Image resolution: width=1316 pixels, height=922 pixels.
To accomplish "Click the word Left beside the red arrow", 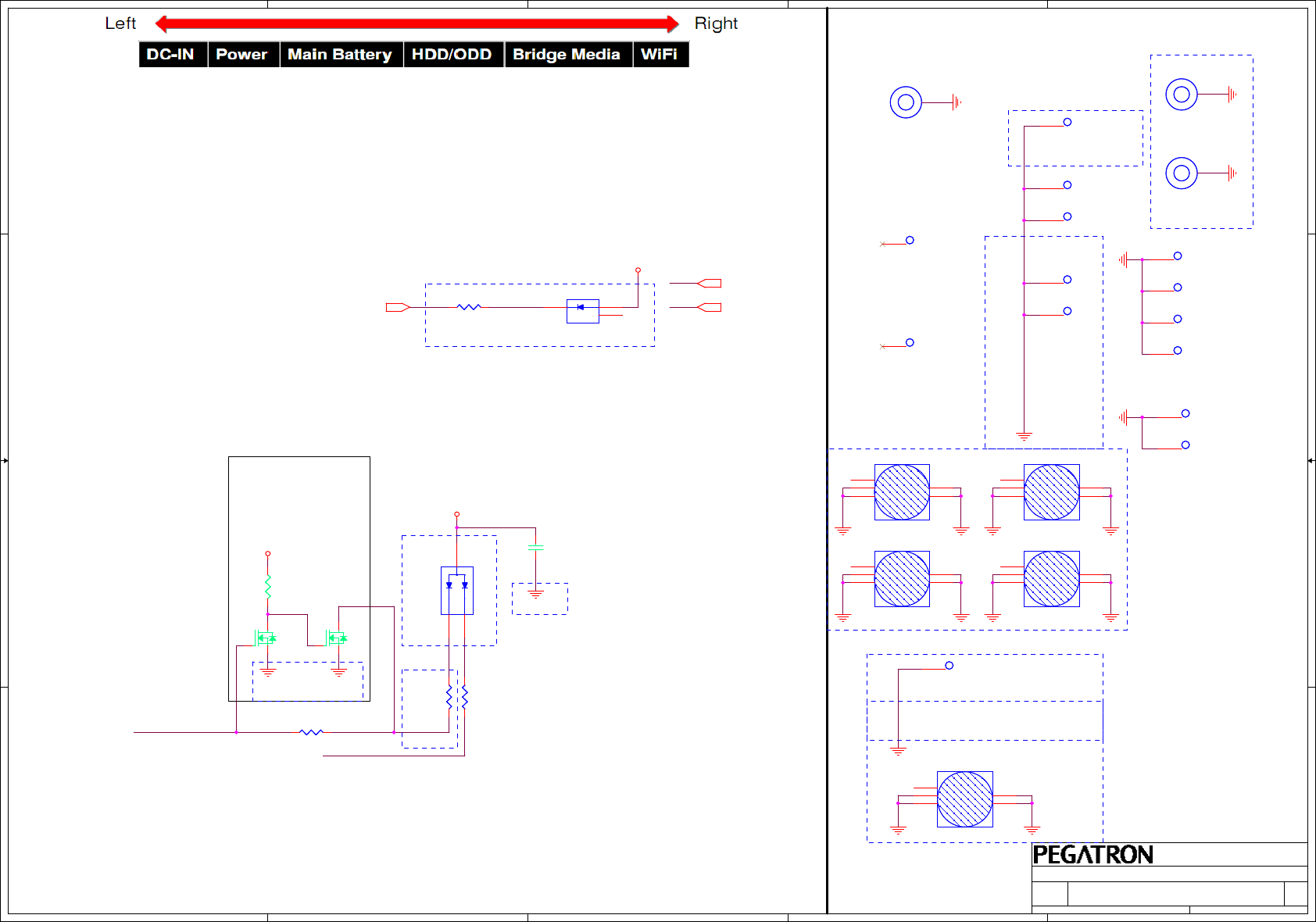I will click(x=120, y=23).
